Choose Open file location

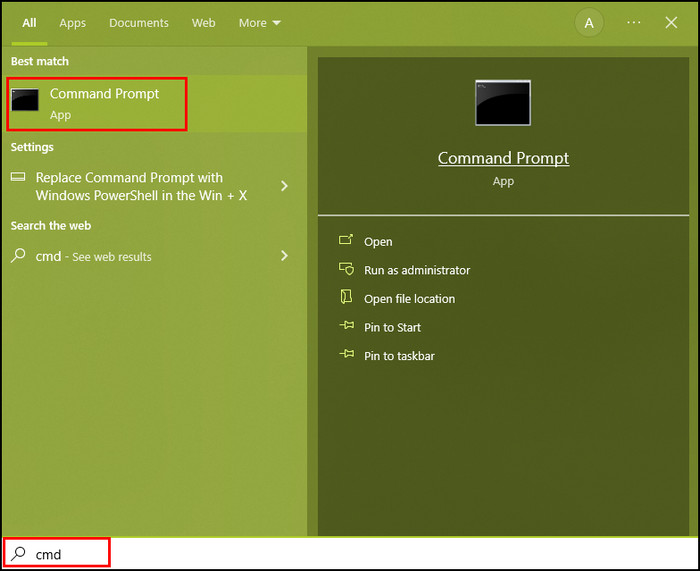409,299
